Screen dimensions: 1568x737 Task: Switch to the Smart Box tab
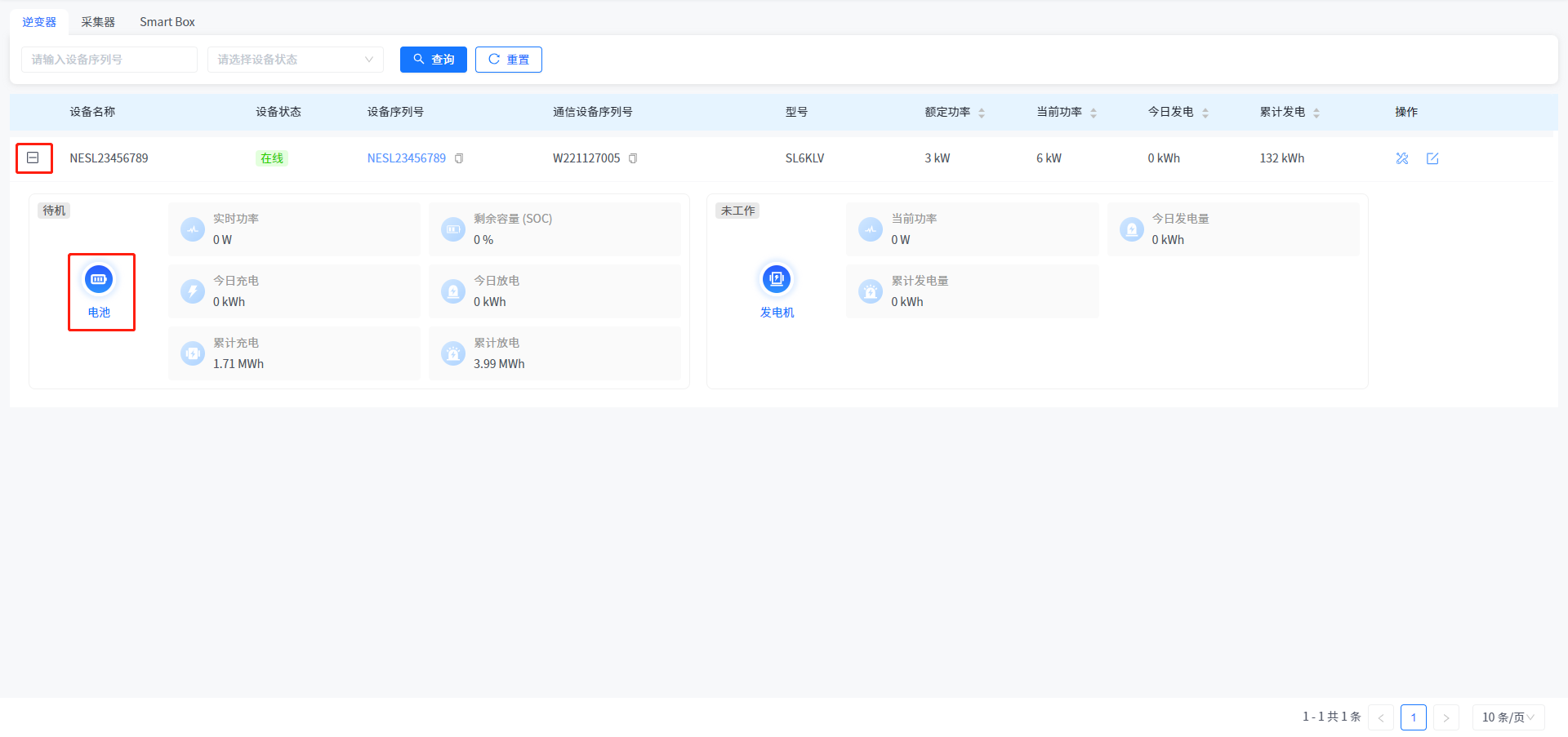click(x=167, y=22)
